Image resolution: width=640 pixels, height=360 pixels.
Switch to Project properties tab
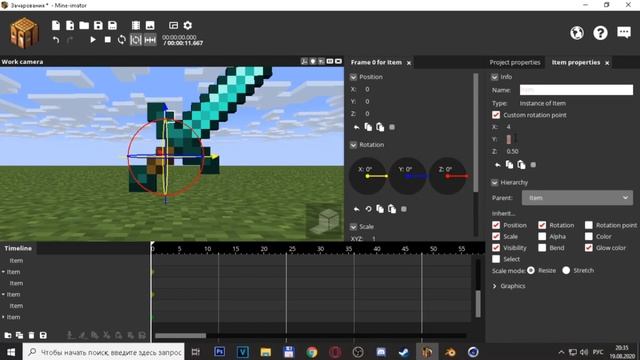[x=515, y=62]
